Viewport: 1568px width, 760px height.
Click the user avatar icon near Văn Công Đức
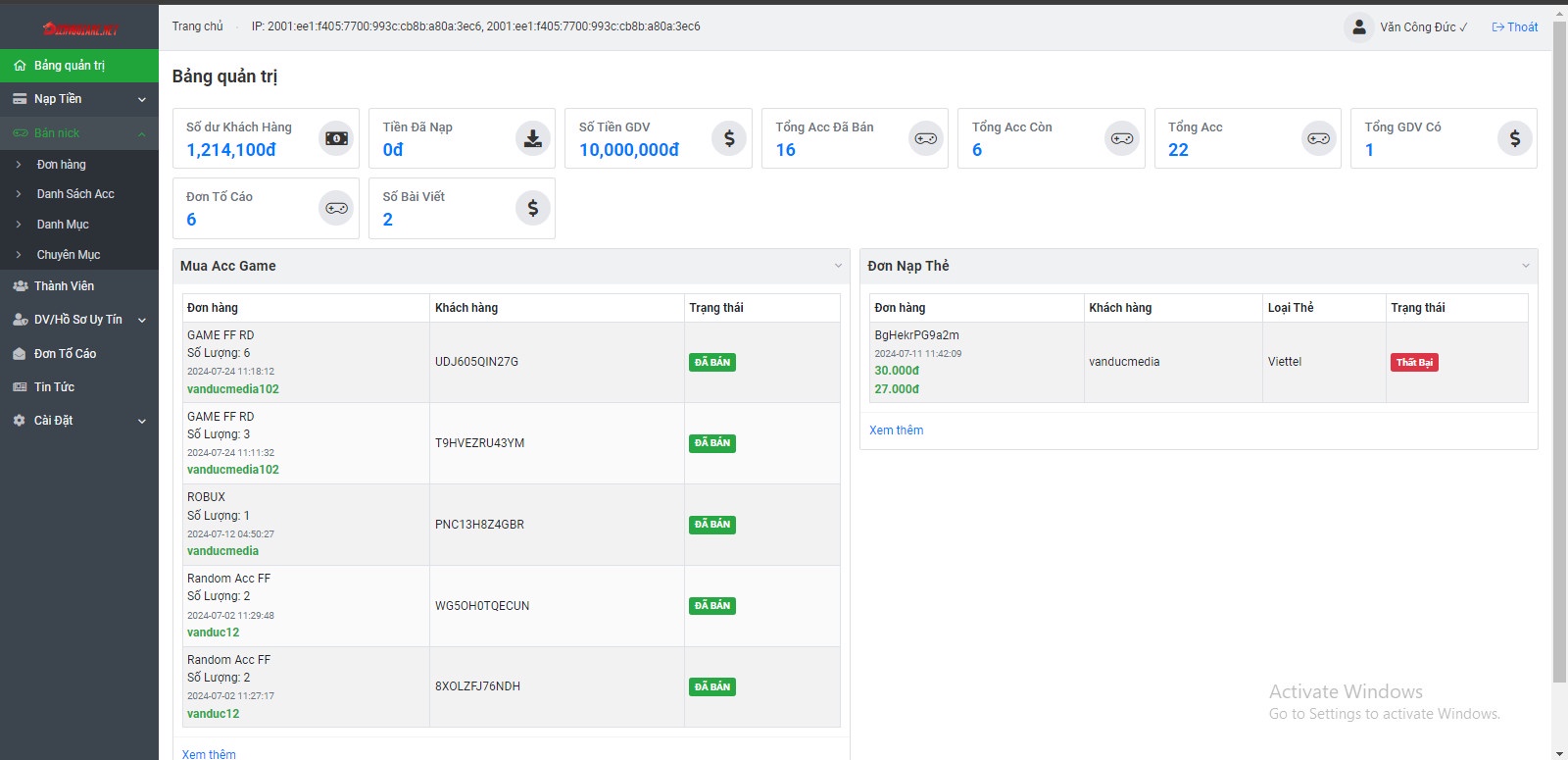[x=1359, y=27]
